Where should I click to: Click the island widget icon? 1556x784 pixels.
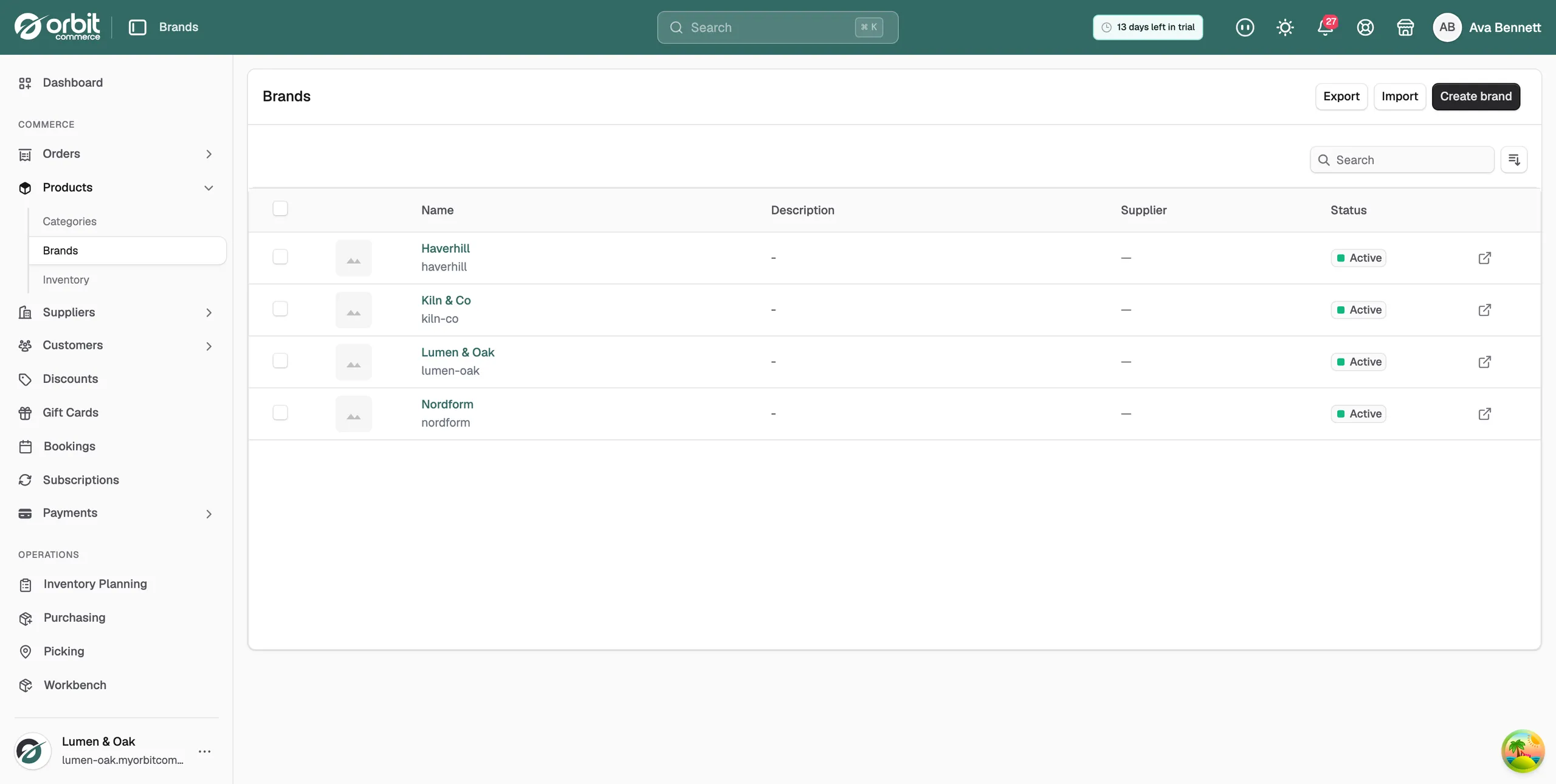(1523, 751)
